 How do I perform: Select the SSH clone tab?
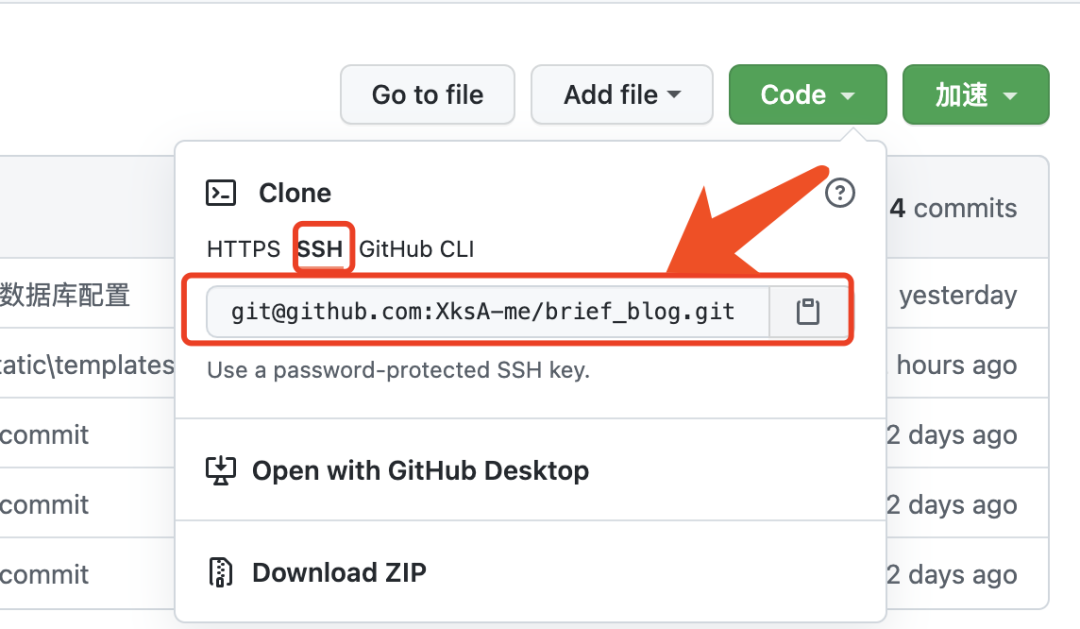point(322,249)
